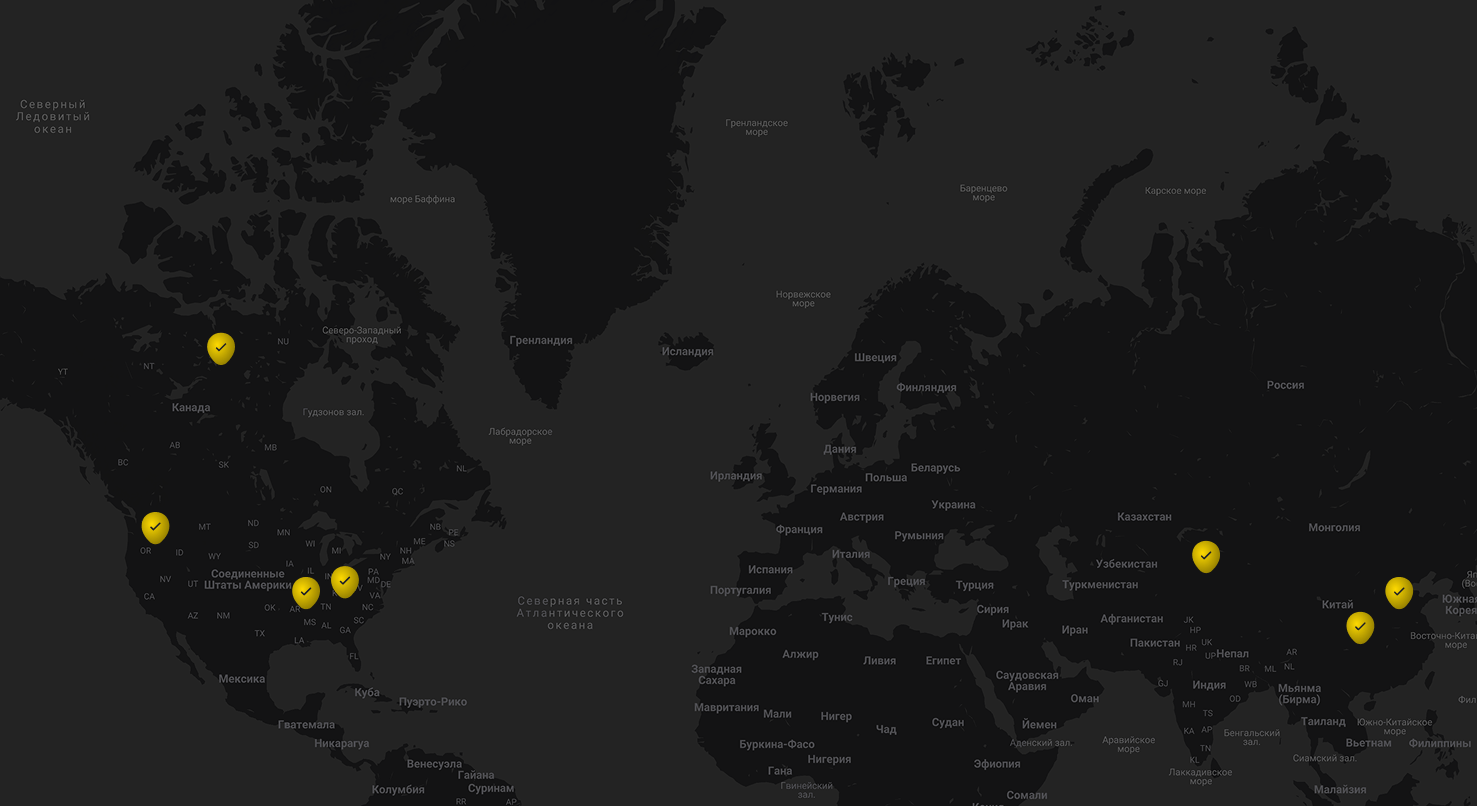This screenshot has width=1477, height=806.
Task: Click the Баренцево море label
Action: (x=983, y=192)
